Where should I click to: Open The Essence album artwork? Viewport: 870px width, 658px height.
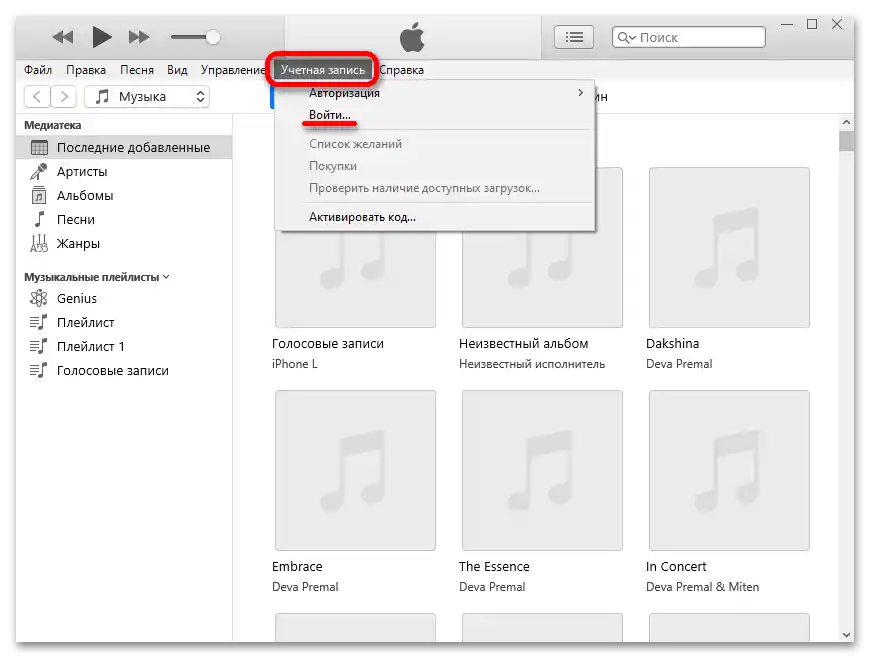(x=542, y=470)
